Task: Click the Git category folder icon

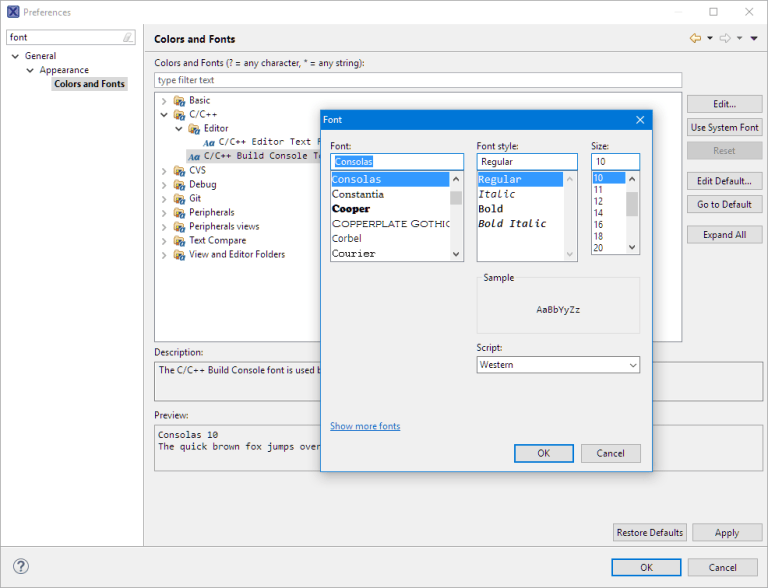Action: pos(179,199)
